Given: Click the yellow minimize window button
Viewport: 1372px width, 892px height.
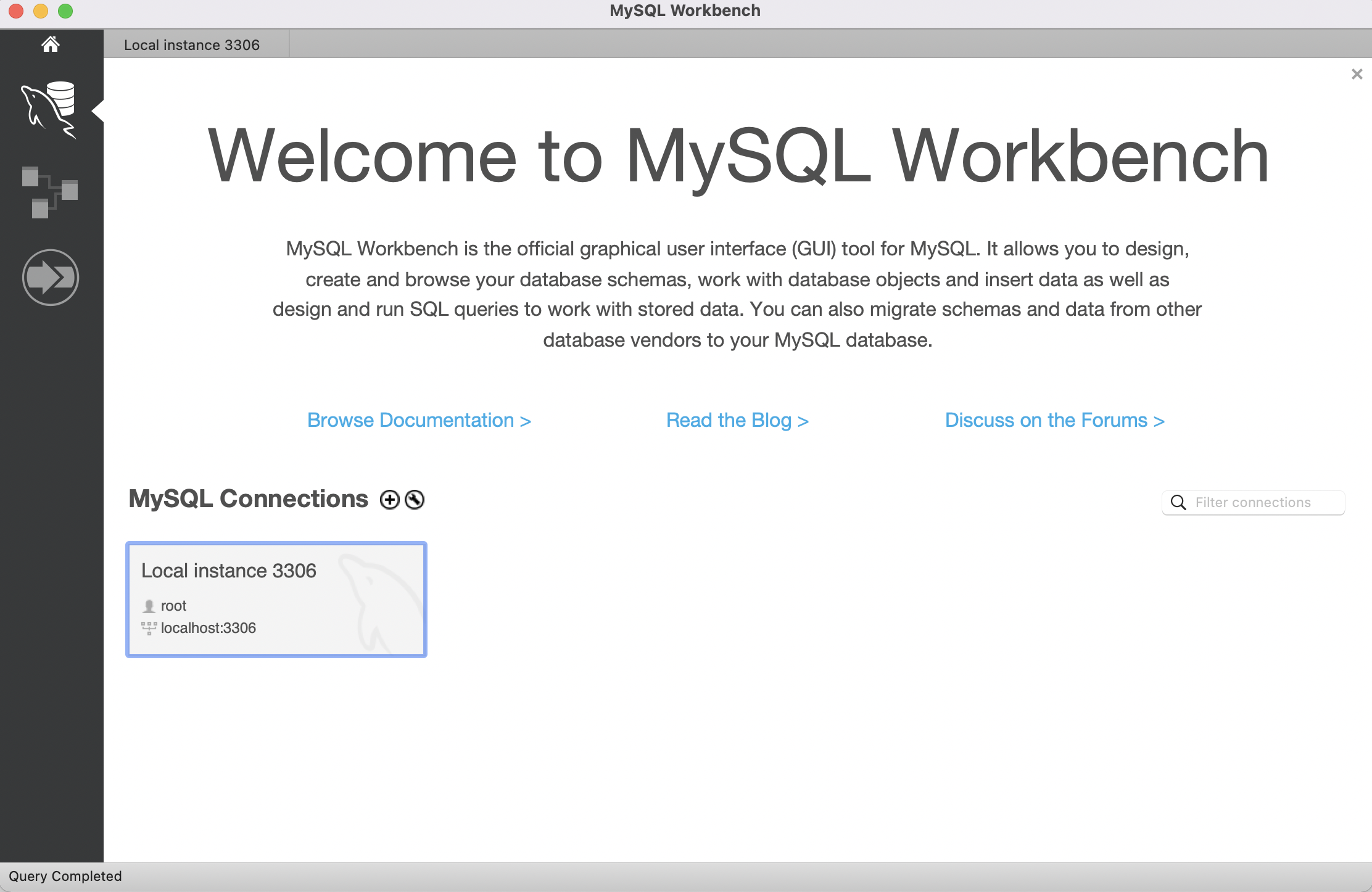Looking at the screenshot, I should (41, 11).
